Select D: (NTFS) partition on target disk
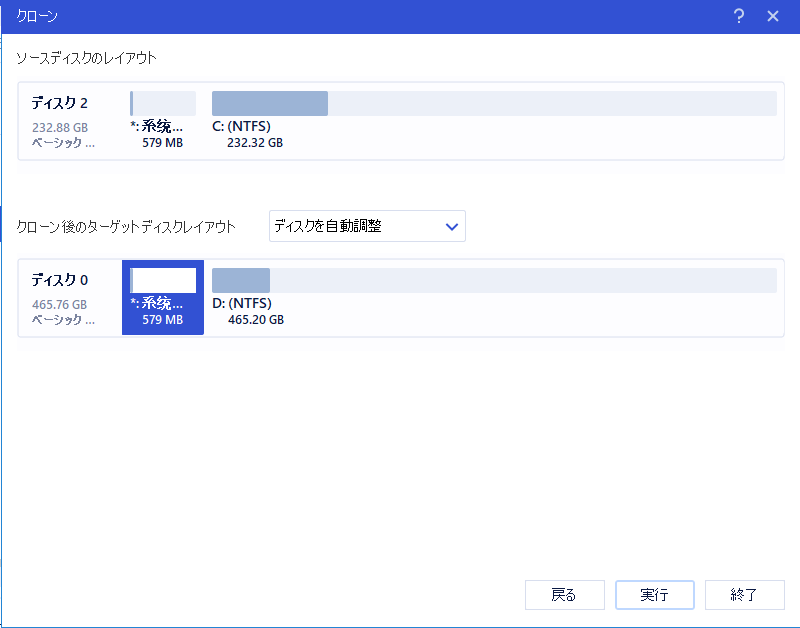 [240, 280]
